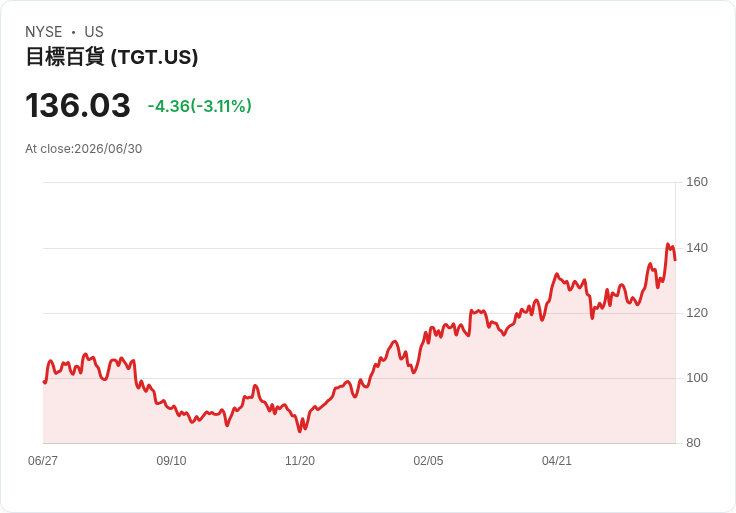Click the US market label
The width and height of the screenshot is (736, 513).
(94, 32)
